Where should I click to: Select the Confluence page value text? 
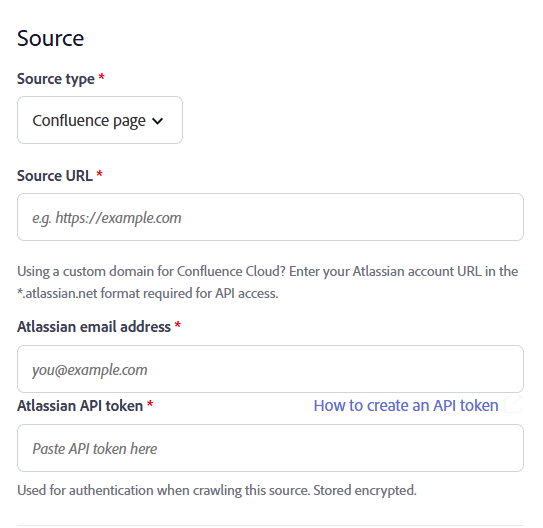click(89, 121)
